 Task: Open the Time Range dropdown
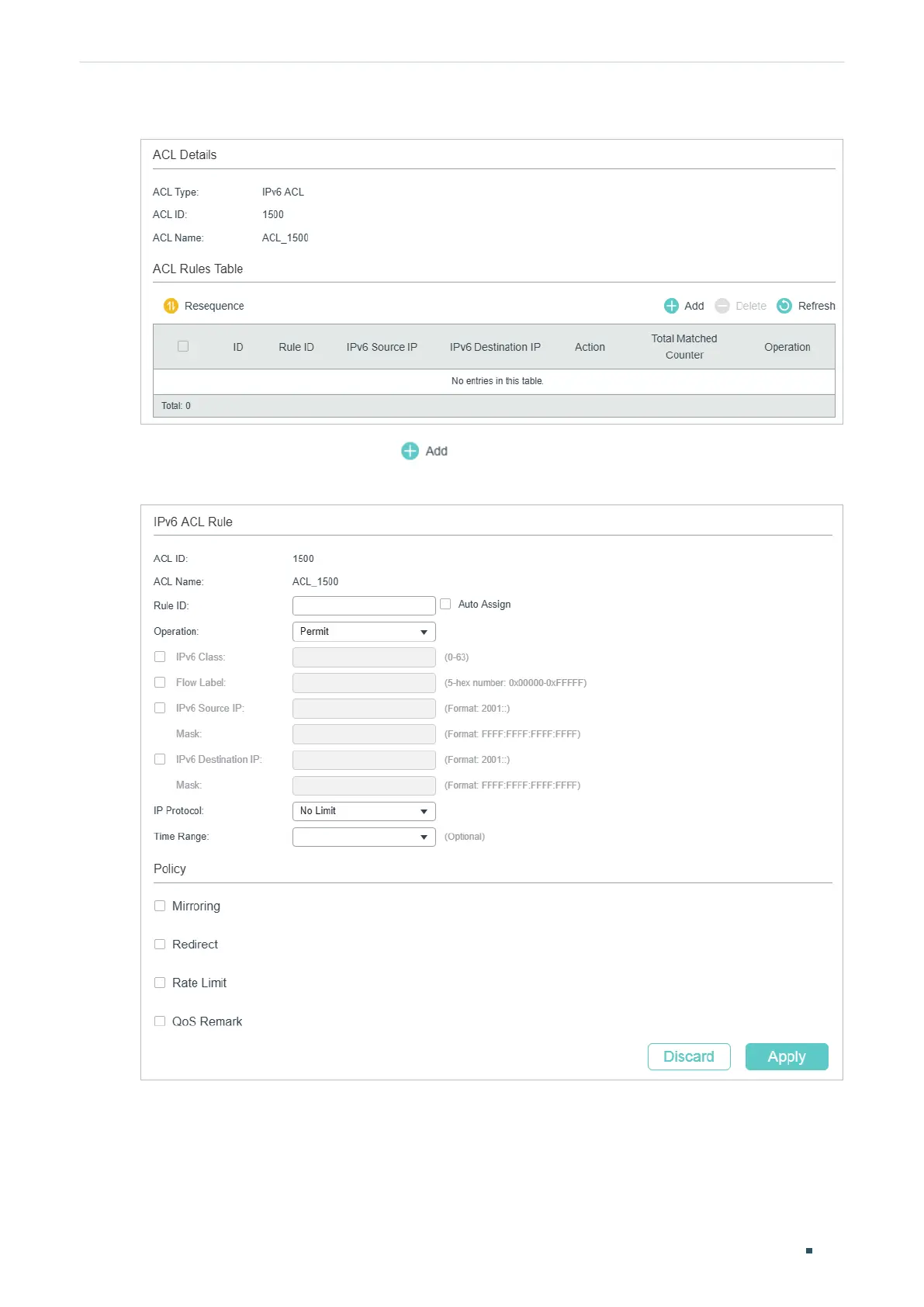tap(364, 837)
